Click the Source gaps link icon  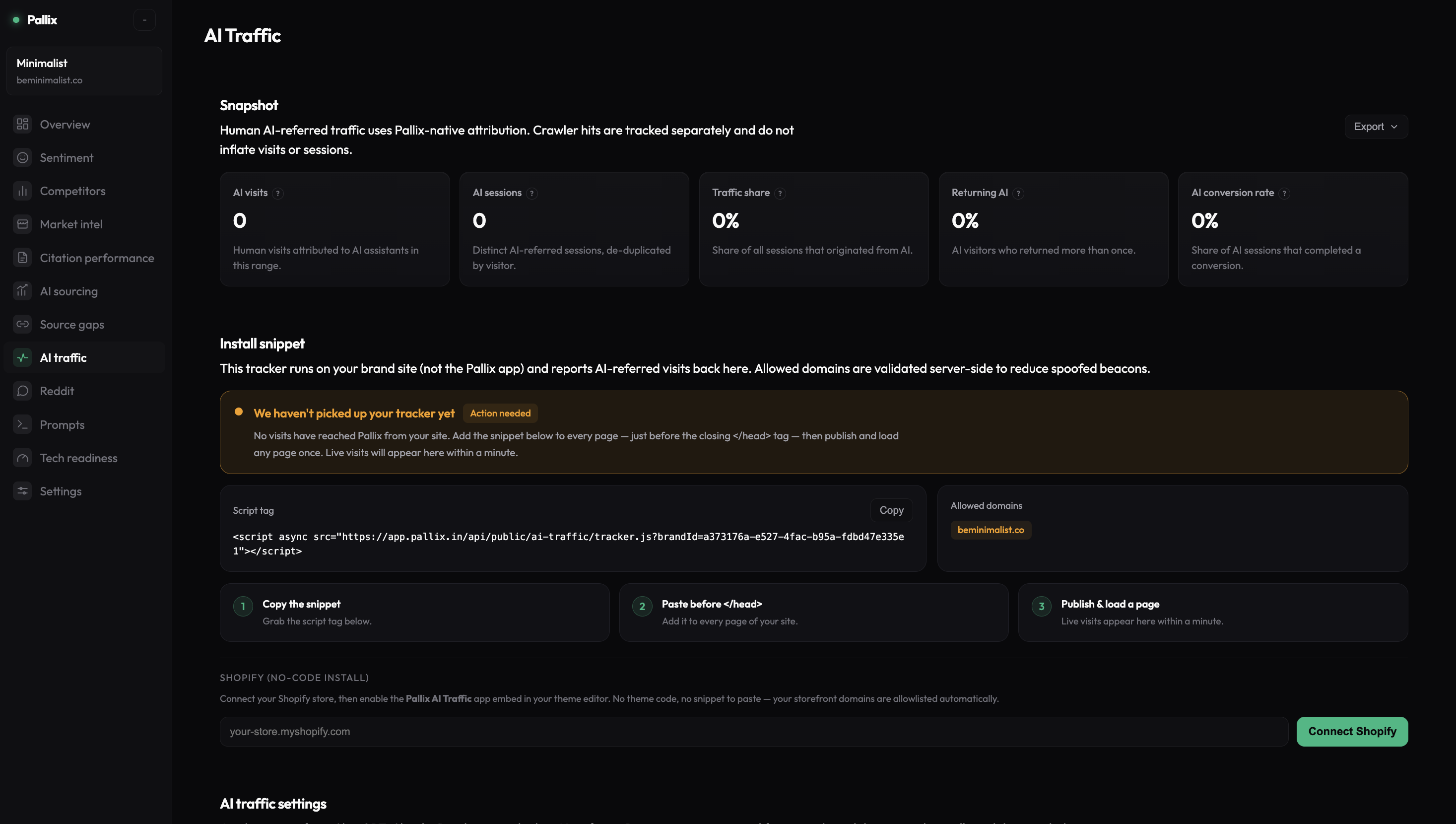click(x=23, y=324)
